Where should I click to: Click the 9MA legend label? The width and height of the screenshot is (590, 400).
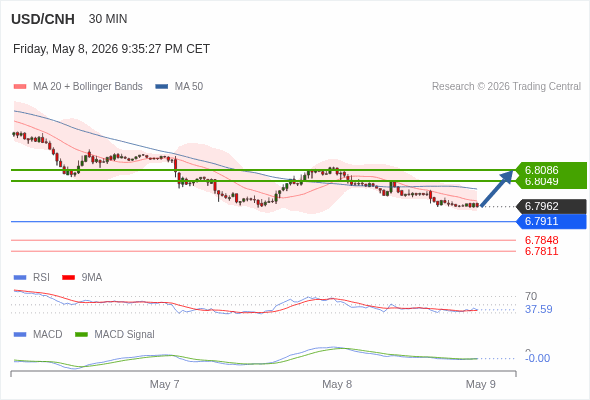click(x=92, y=278)
